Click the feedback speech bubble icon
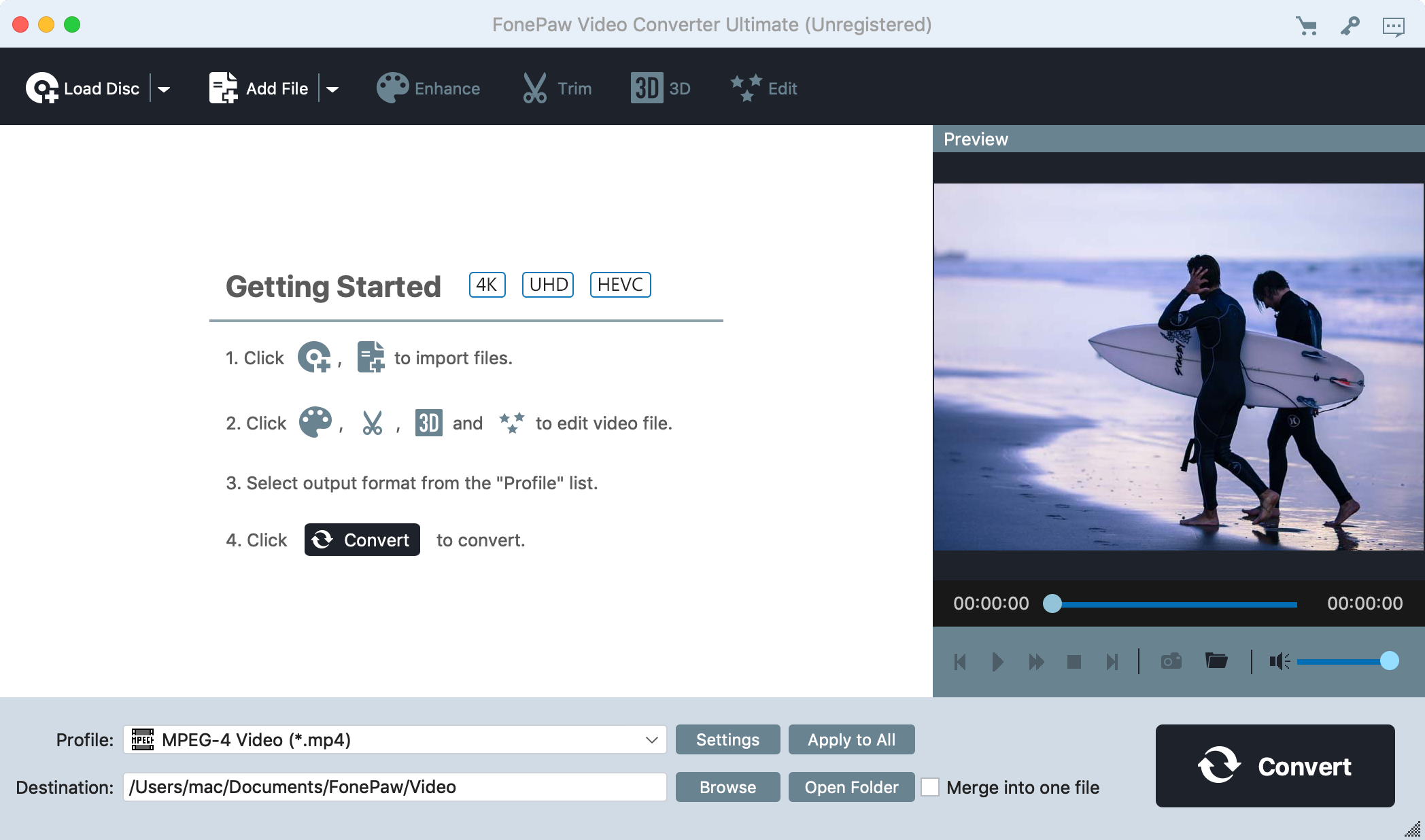Image resolution: width=1425 pixels, height=840 pixels. [x=1394, y=24]
